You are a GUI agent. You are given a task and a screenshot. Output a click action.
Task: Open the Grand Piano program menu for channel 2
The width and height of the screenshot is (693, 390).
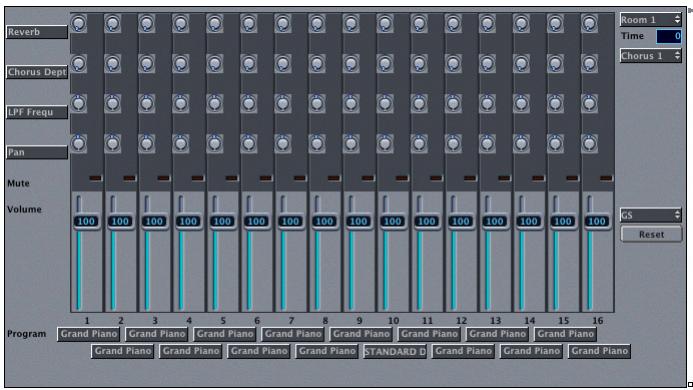pyautogui.click(x=122, y=351)
